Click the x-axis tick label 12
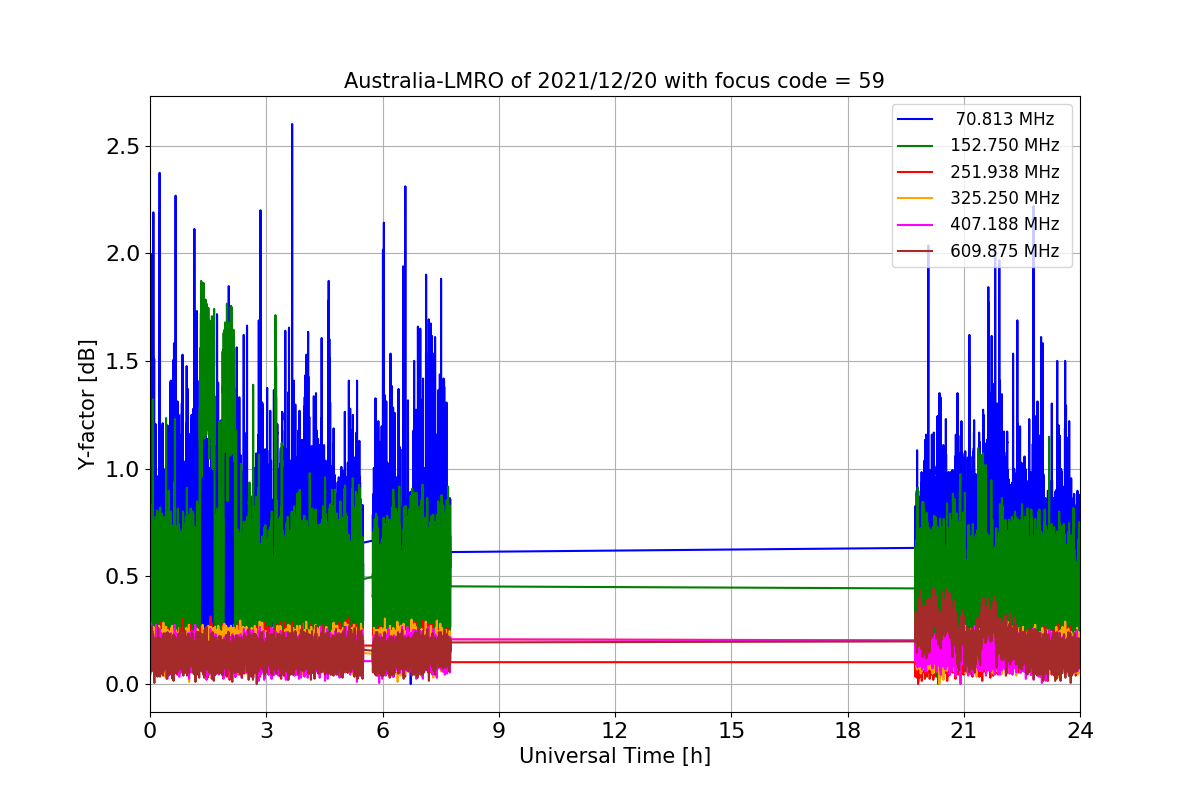 pyautogui.click(x=615, y=731)
